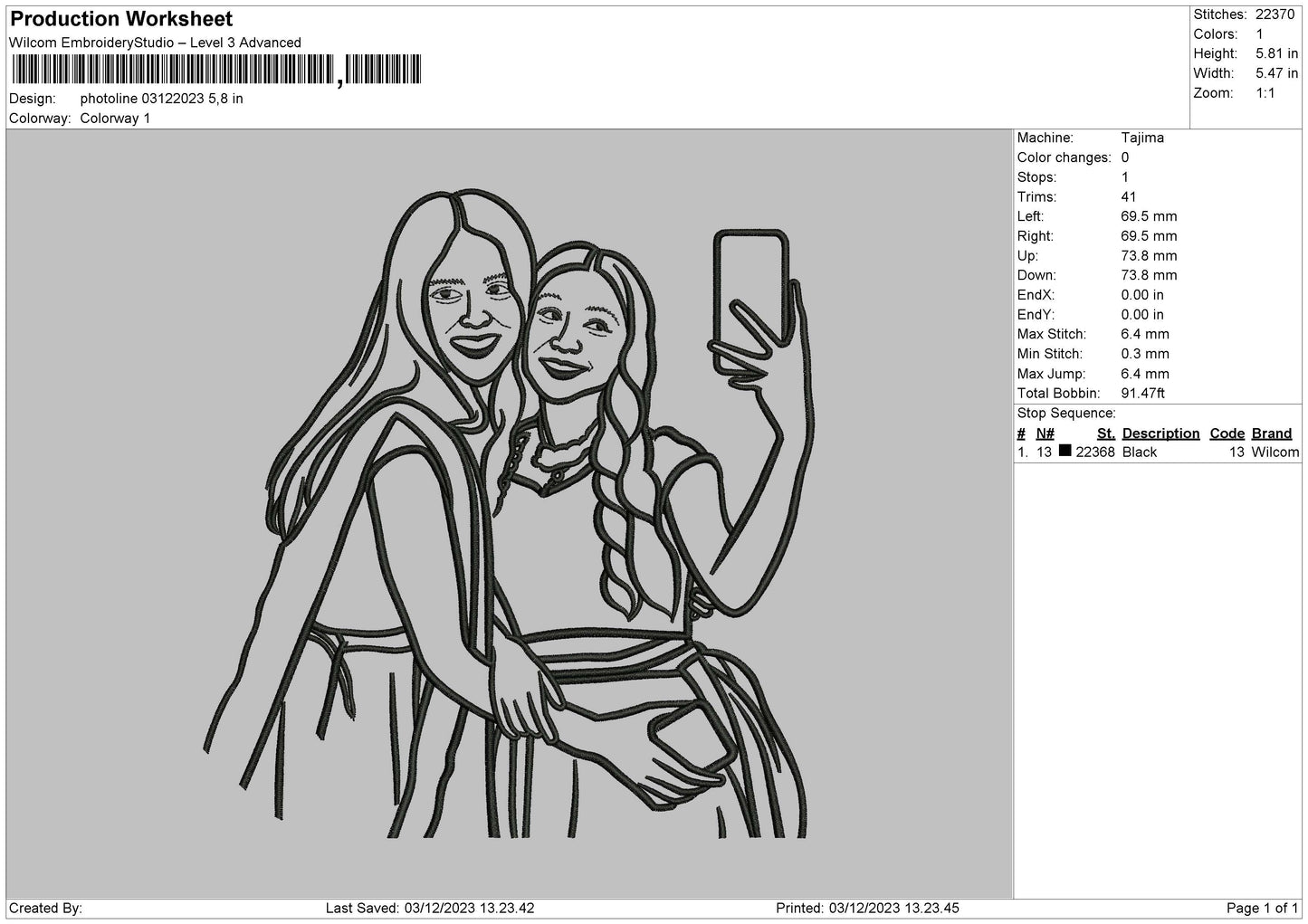This screenshot has height=924, width=1308.
Task: Click the Left value 69.5 mm
Action: 1149,216
